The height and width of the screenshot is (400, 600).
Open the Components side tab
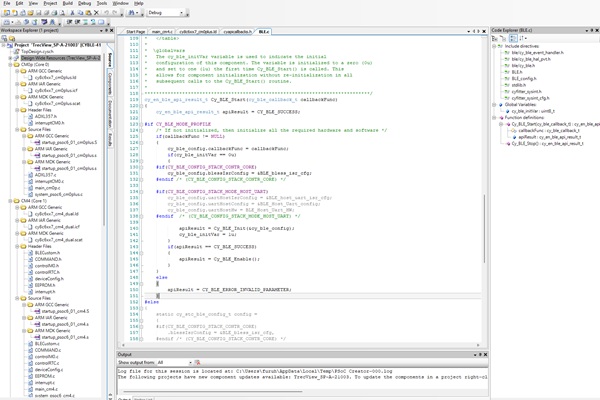[110, 84]
